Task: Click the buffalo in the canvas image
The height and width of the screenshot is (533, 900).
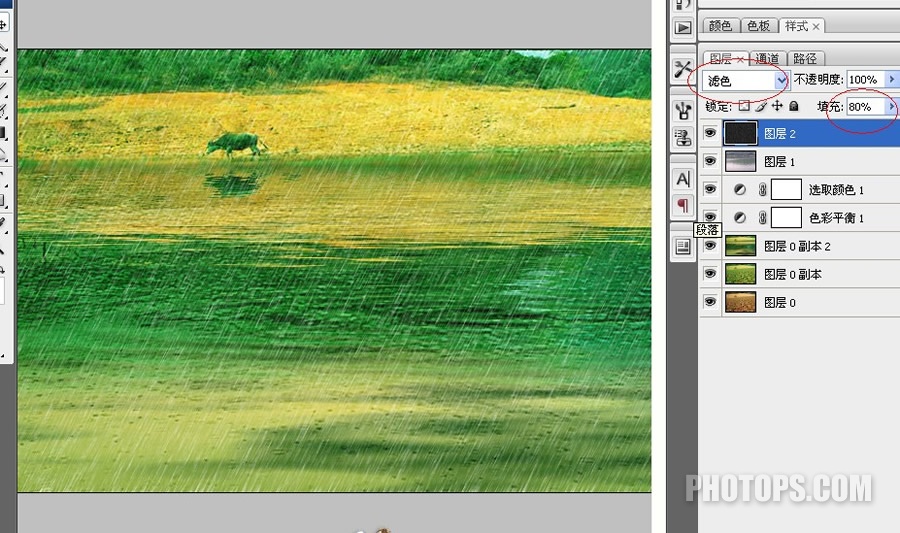Action: (236, 144)
